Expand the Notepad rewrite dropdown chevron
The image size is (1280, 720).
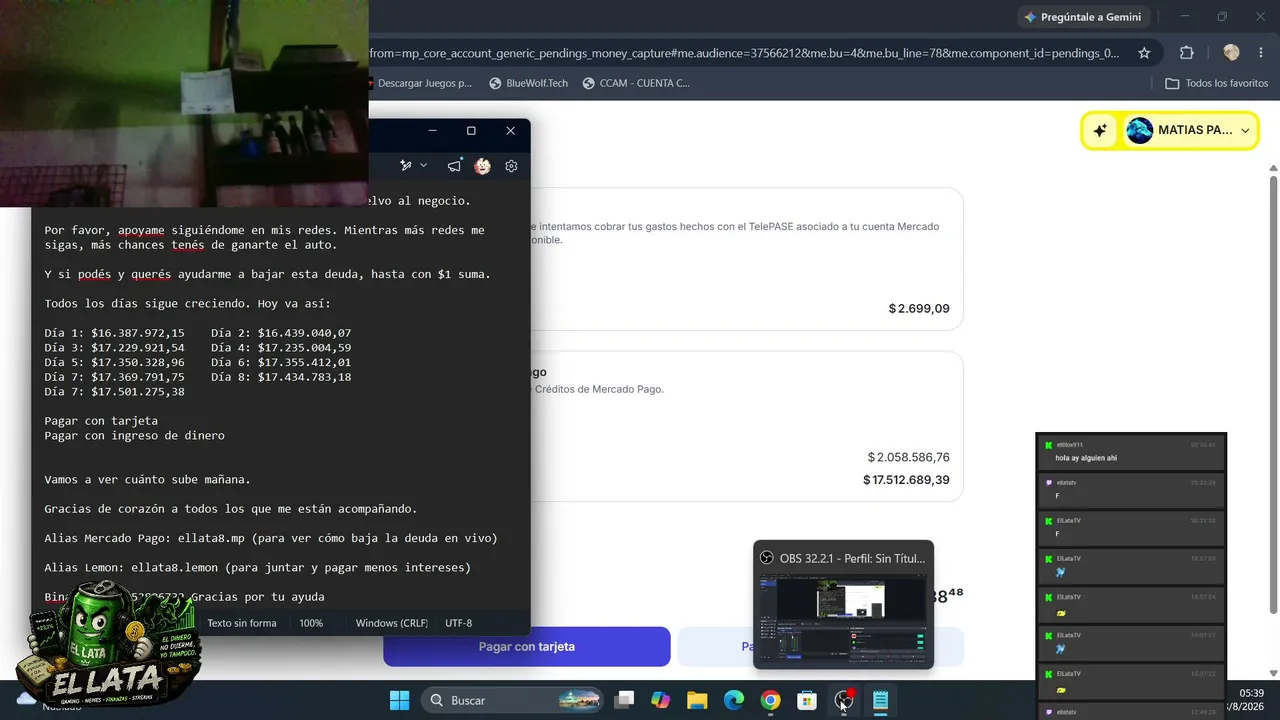point(424,166)
